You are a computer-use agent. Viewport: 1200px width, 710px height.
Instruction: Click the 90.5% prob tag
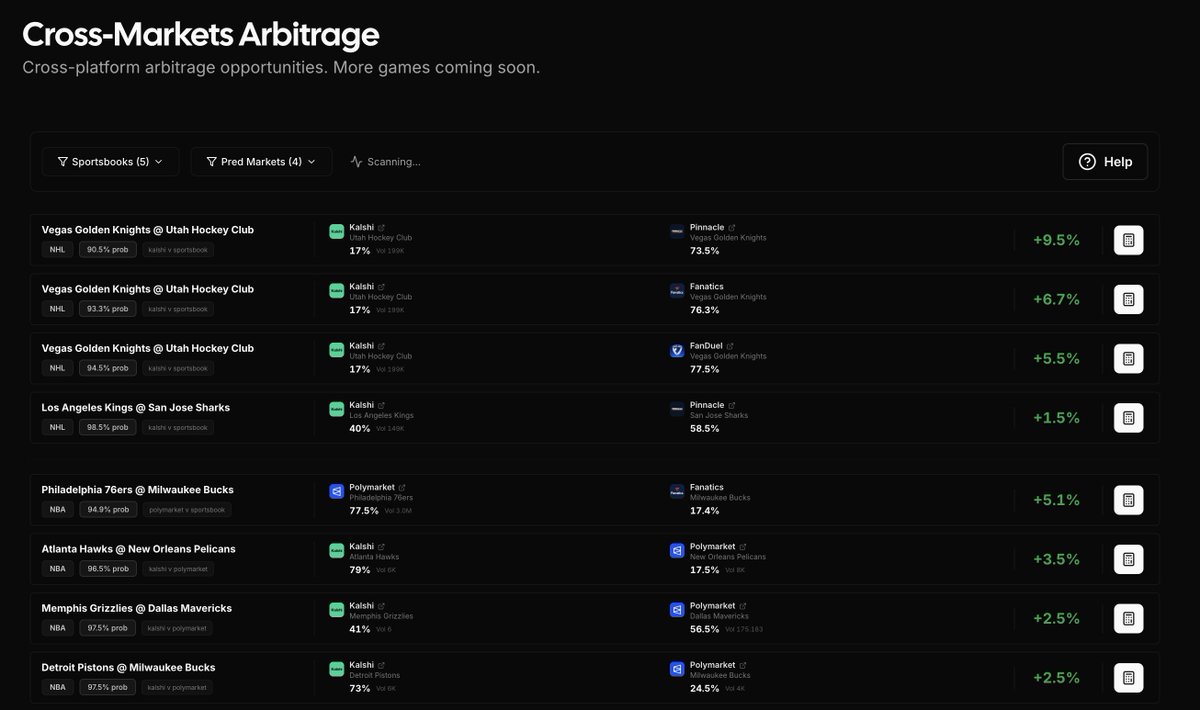(108, 250)
